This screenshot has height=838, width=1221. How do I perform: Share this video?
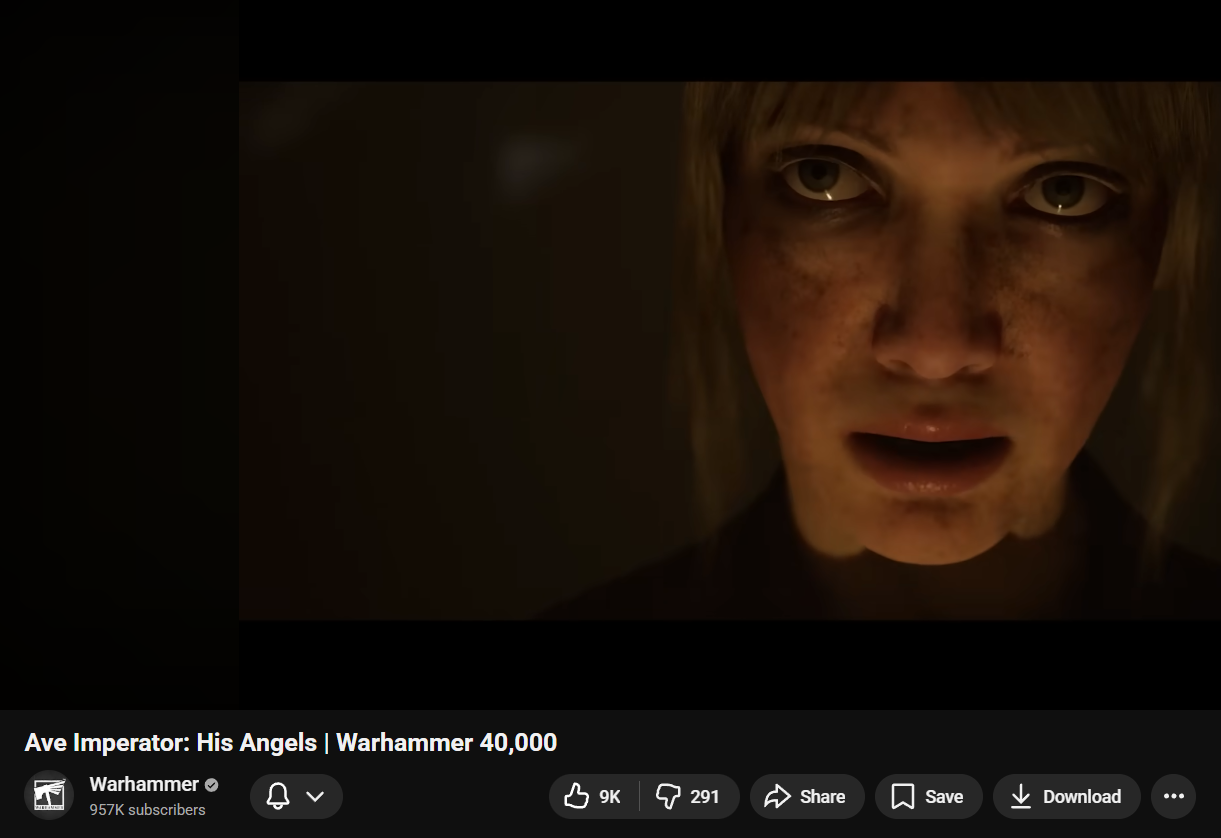(x=807, y=797)
